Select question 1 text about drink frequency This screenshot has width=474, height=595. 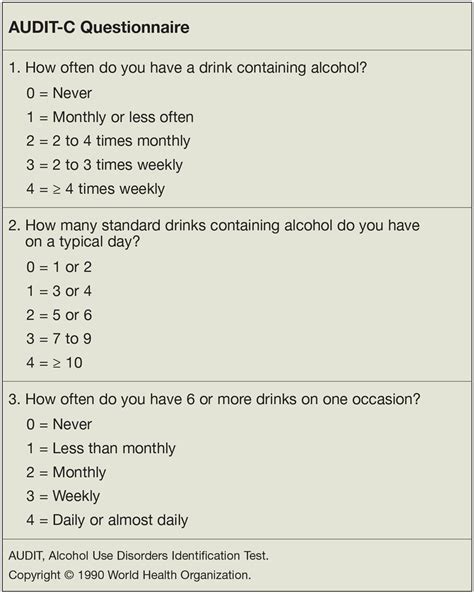coord(188,68)
